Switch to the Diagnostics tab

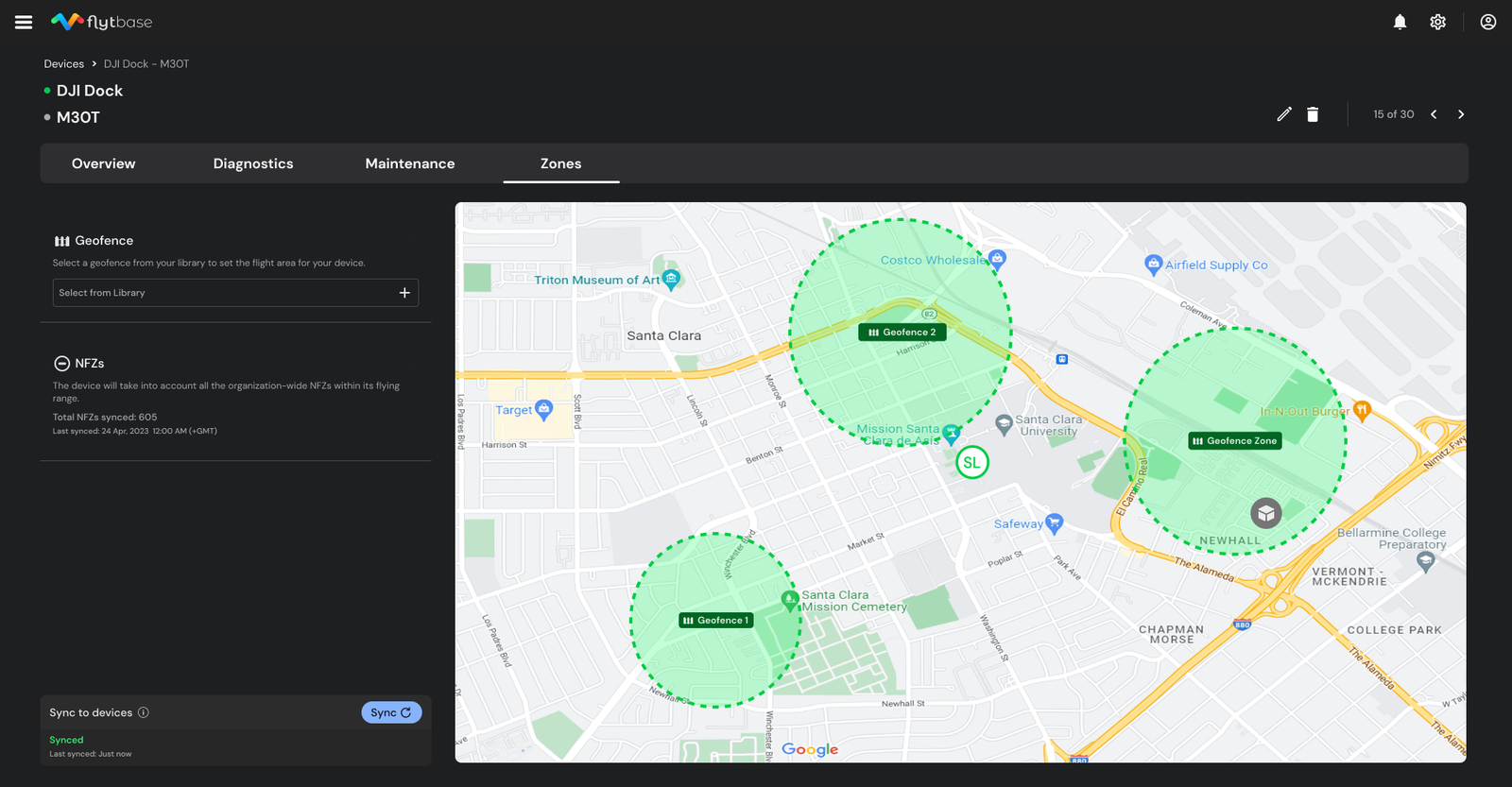(253, 163)
